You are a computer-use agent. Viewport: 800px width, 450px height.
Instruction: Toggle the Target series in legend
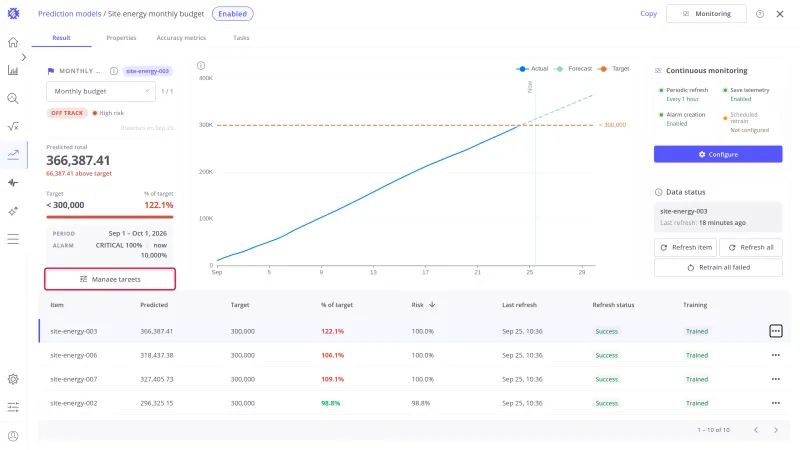tap(614, 69)
